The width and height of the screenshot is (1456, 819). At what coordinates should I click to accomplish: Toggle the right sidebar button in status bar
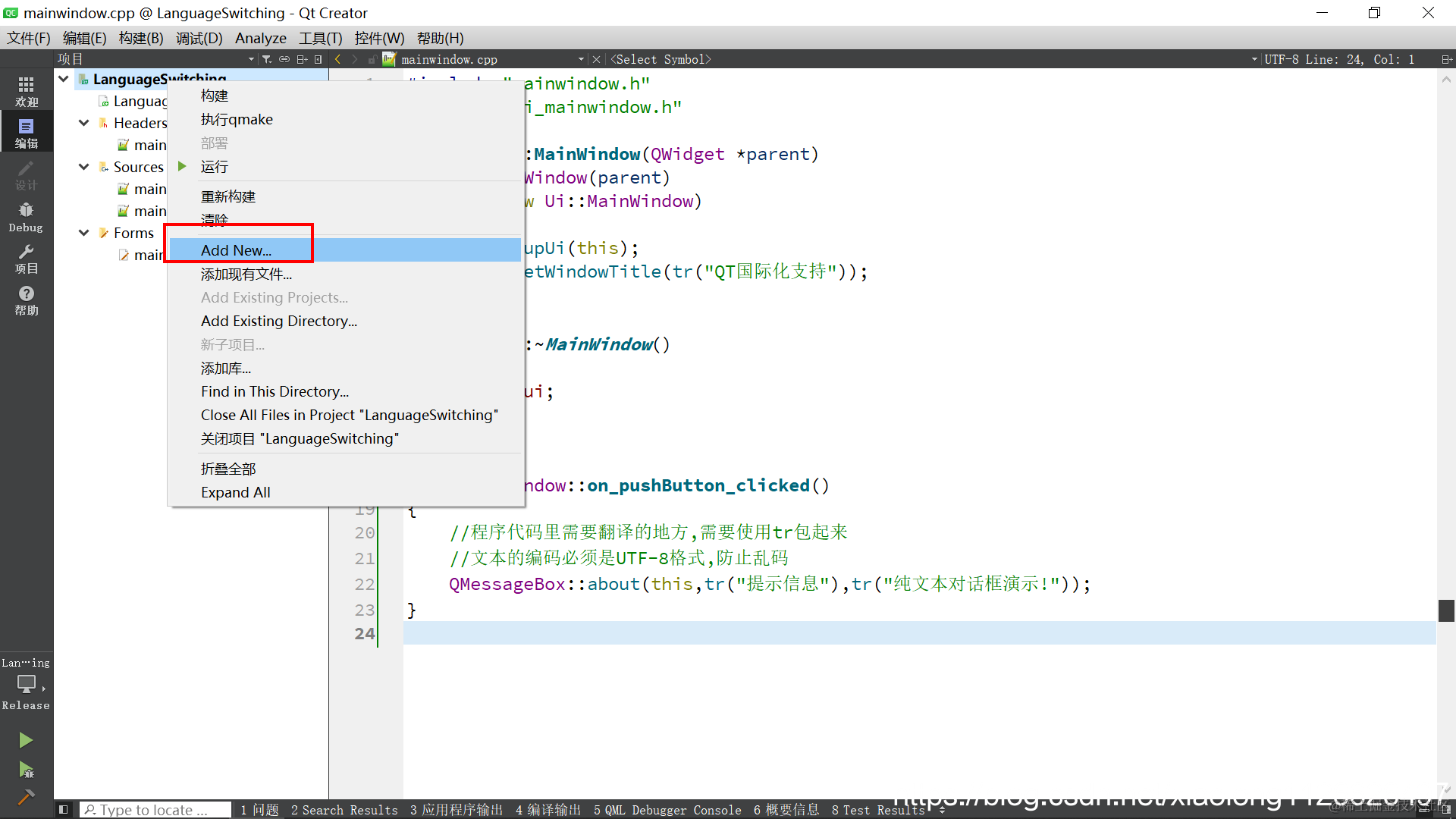pyautogui.click(x=1446, y=810)
